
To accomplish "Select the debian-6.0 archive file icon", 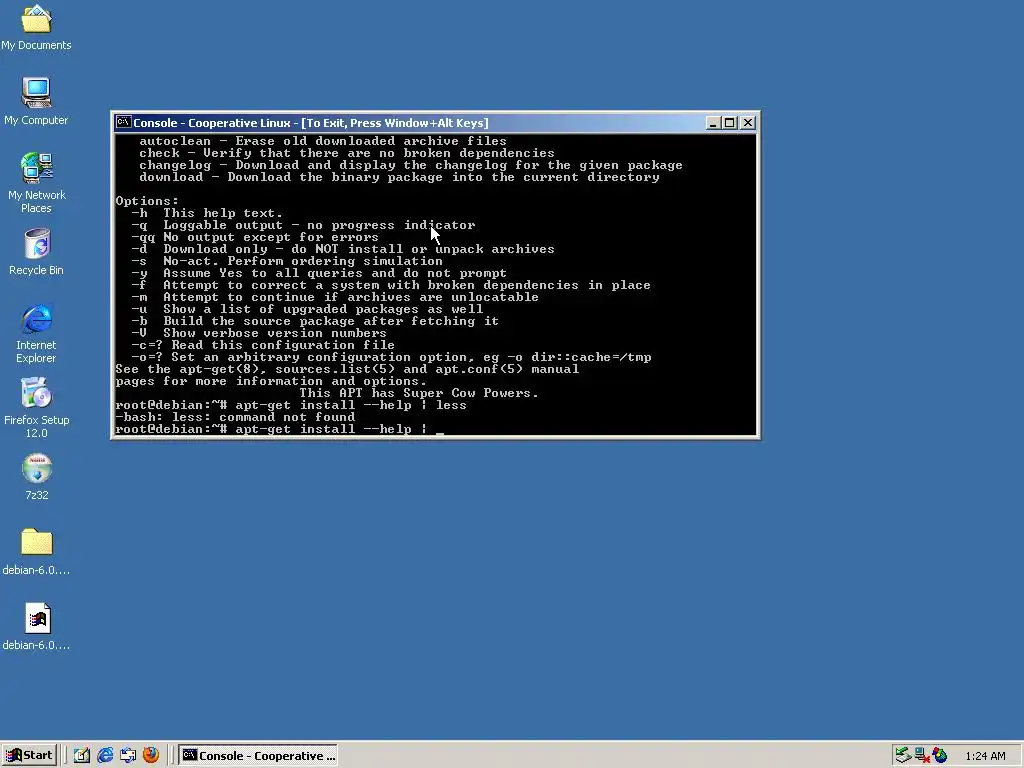I will coord(36,627).
